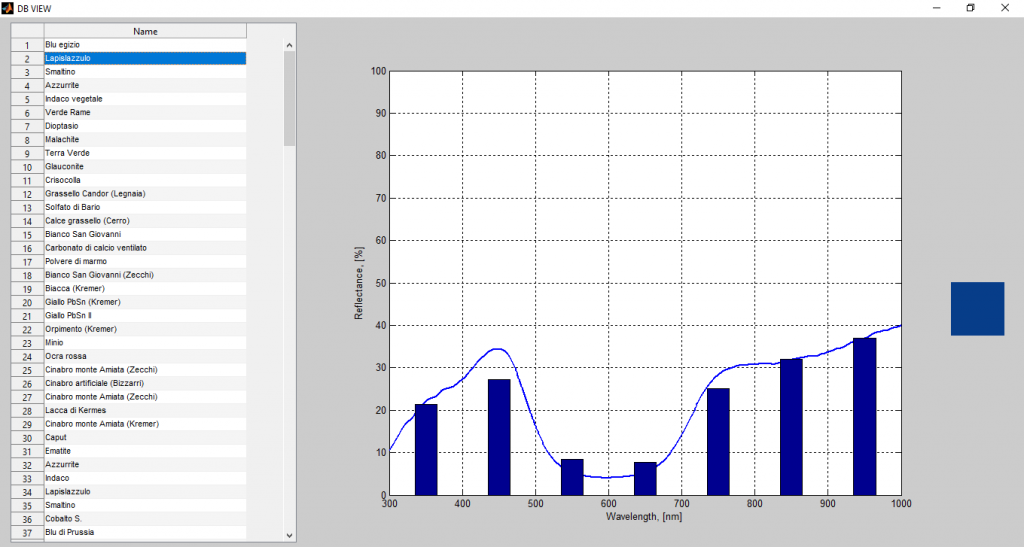
Task: Select Azzurrite in row 32
Action: click(x=145, y=465)
